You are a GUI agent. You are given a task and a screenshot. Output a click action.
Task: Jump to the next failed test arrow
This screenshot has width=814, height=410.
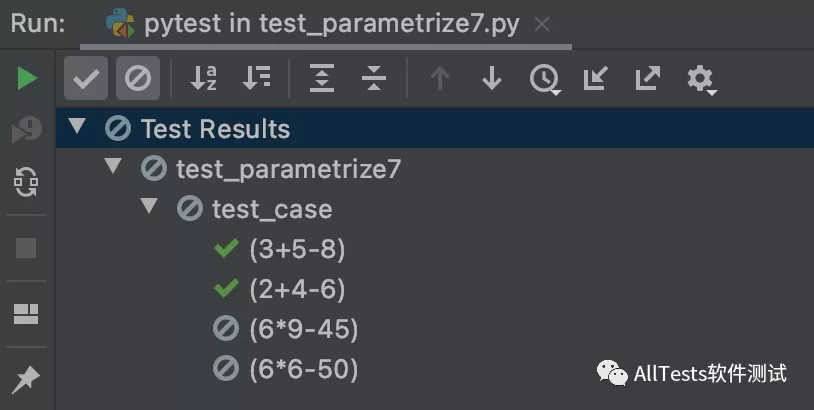pos(491,78)
